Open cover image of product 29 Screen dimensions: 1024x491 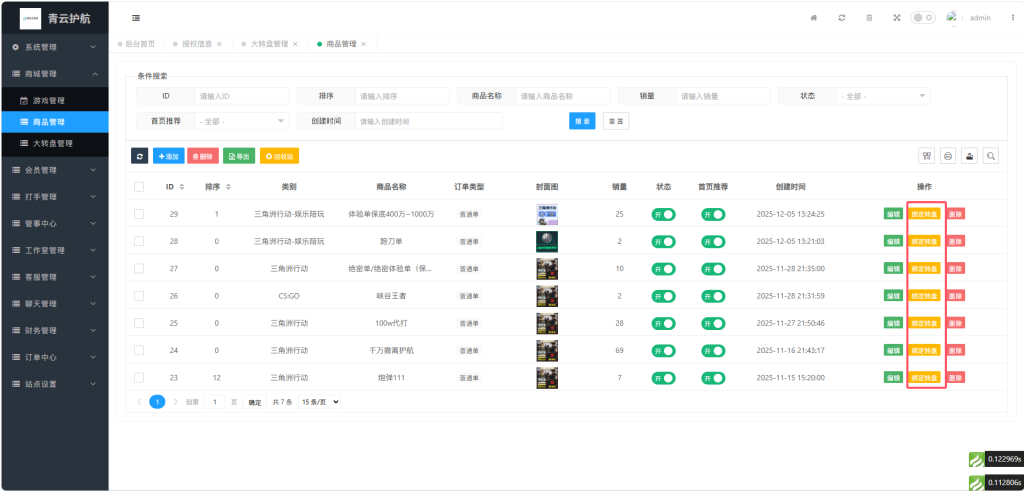(547, 214)
